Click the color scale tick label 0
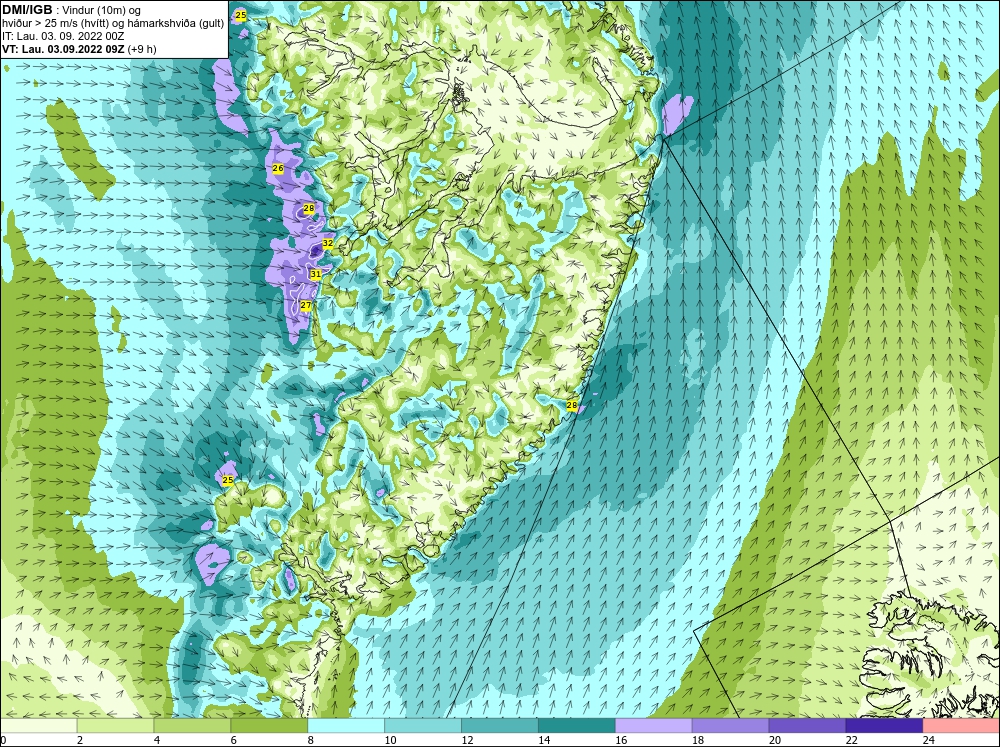The width and height of the screenshot is (1000, 747). (x=4, y=740)
